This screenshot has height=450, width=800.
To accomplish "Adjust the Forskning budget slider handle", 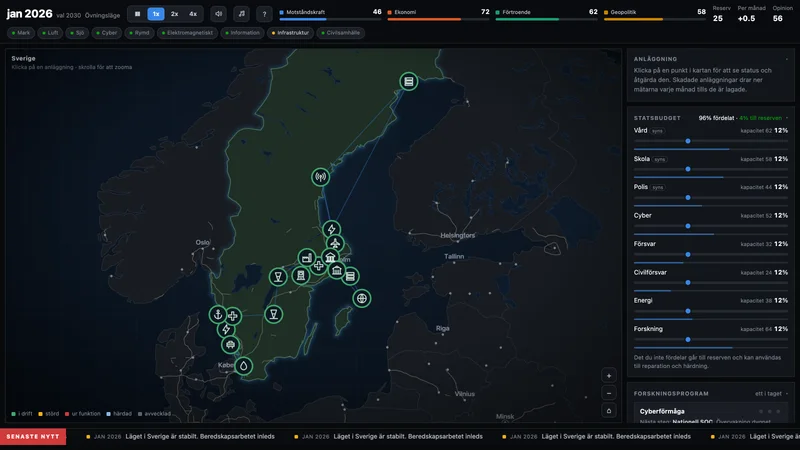I will pos(688,339).
